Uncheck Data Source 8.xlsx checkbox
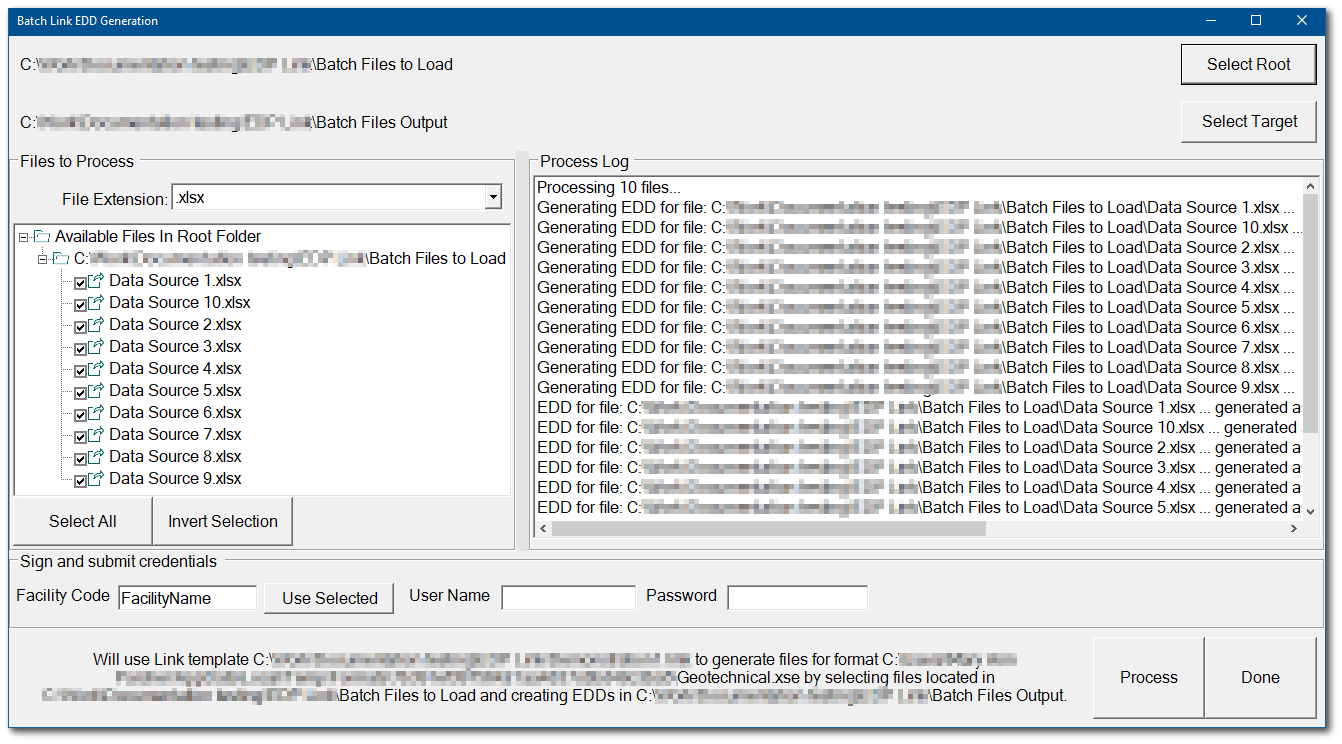The width and height of the screenshot is (1342, 744). pos(81,458)
